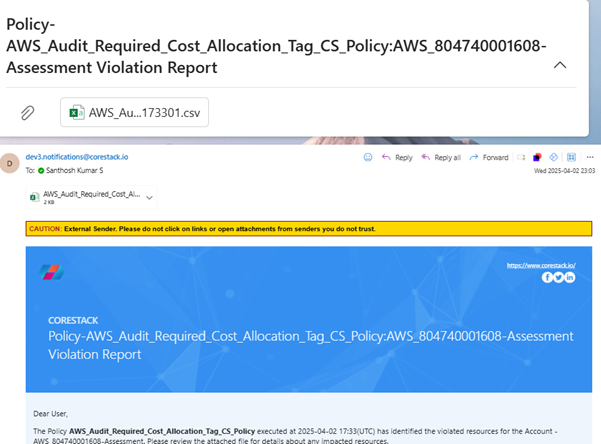Collapse the header with the up chevron
The width and height of the screenshot is (601, 444).
(x=560, y=65)
